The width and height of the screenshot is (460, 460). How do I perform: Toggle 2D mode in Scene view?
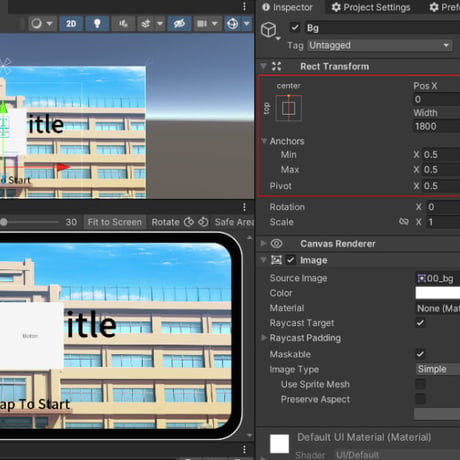tap(71, 24)
